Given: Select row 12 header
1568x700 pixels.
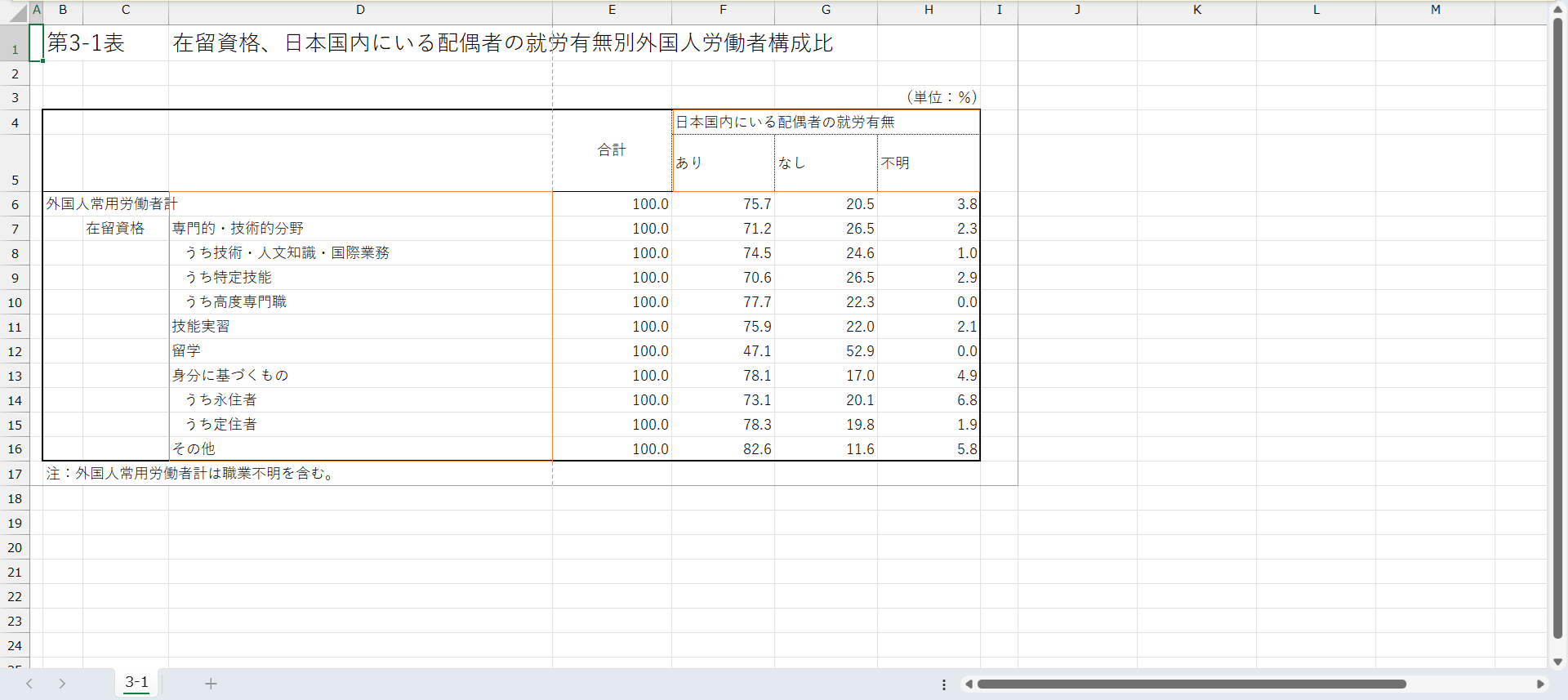Looking at the screenshot, I should coord(15,351).
